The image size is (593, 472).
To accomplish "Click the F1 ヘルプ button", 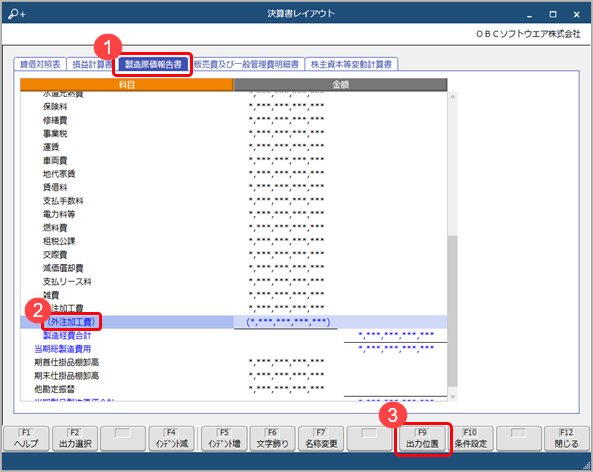I will point(26,439).
